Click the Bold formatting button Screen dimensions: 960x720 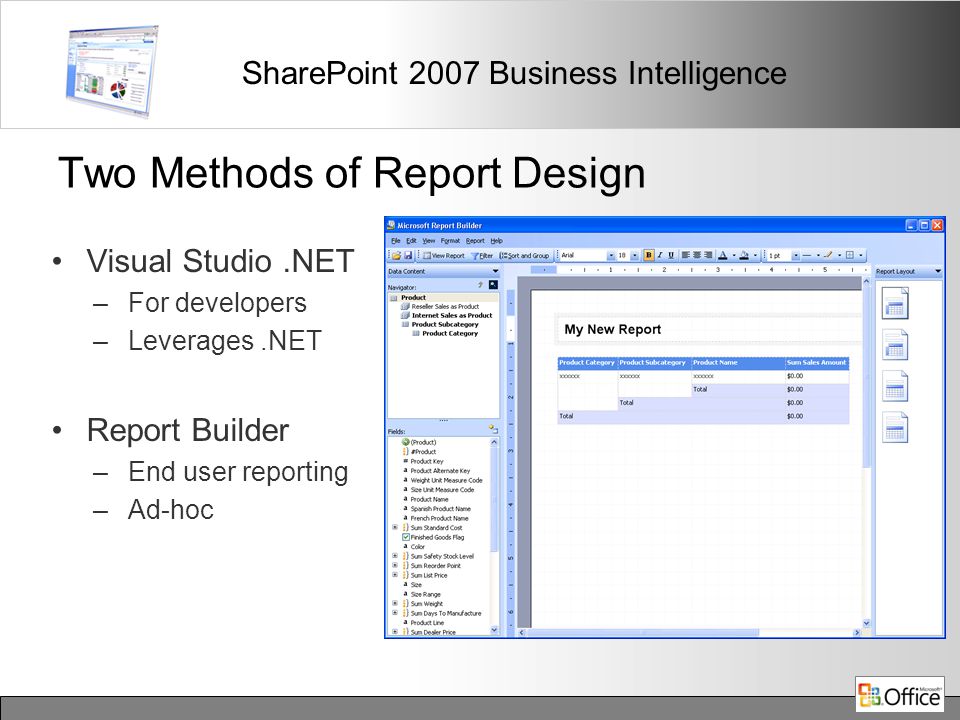click(648, 255)
